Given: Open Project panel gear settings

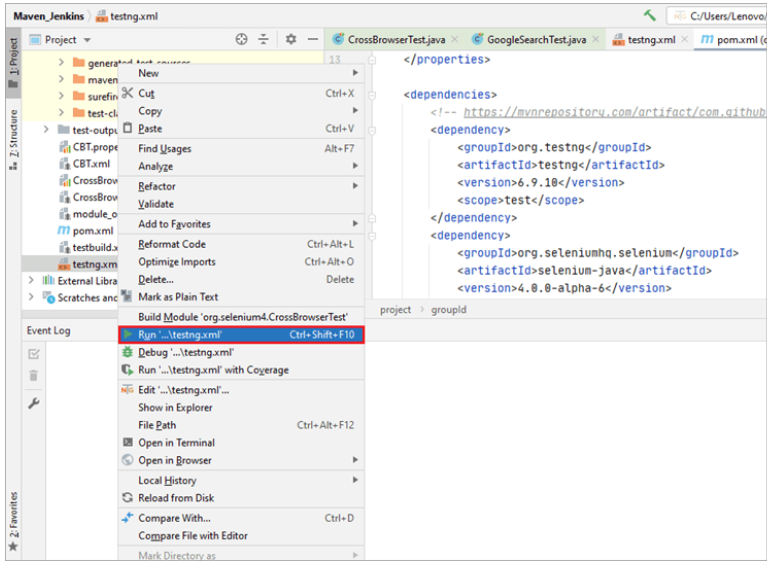Looking at the screenshot, I should pos(291,40).
